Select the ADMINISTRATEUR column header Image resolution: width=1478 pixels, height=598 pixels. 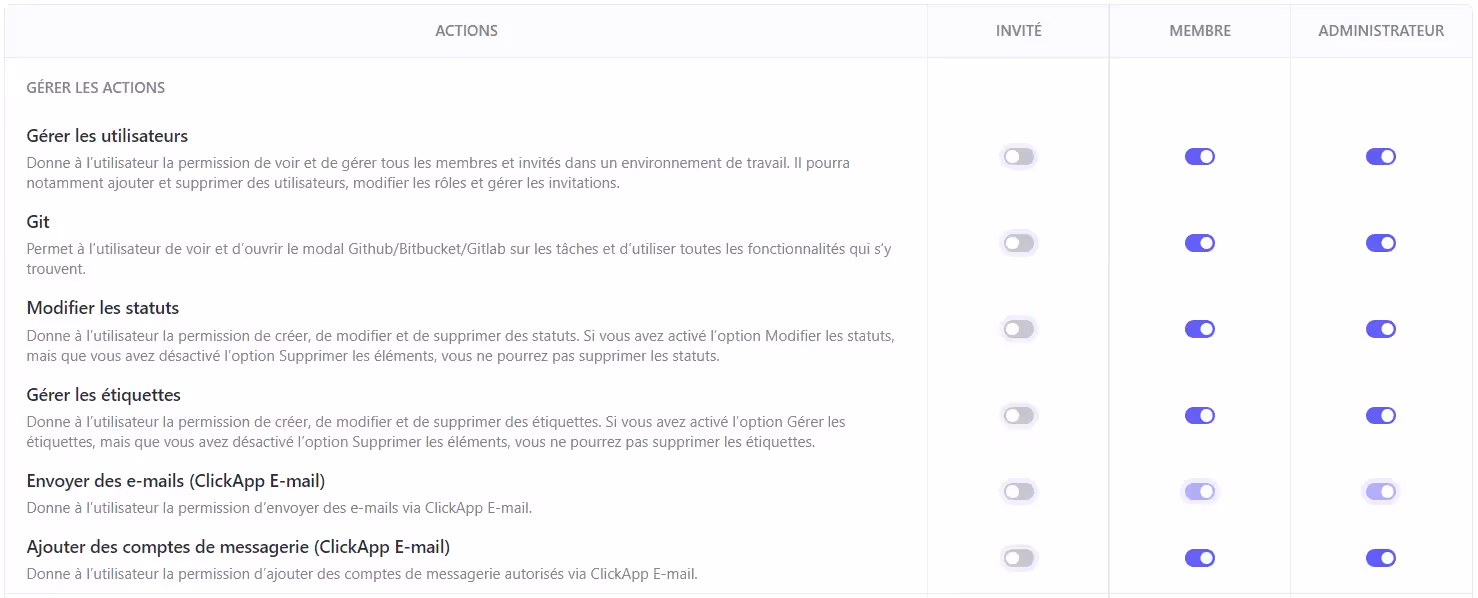pyautogui.click(x=1381, y=30)
